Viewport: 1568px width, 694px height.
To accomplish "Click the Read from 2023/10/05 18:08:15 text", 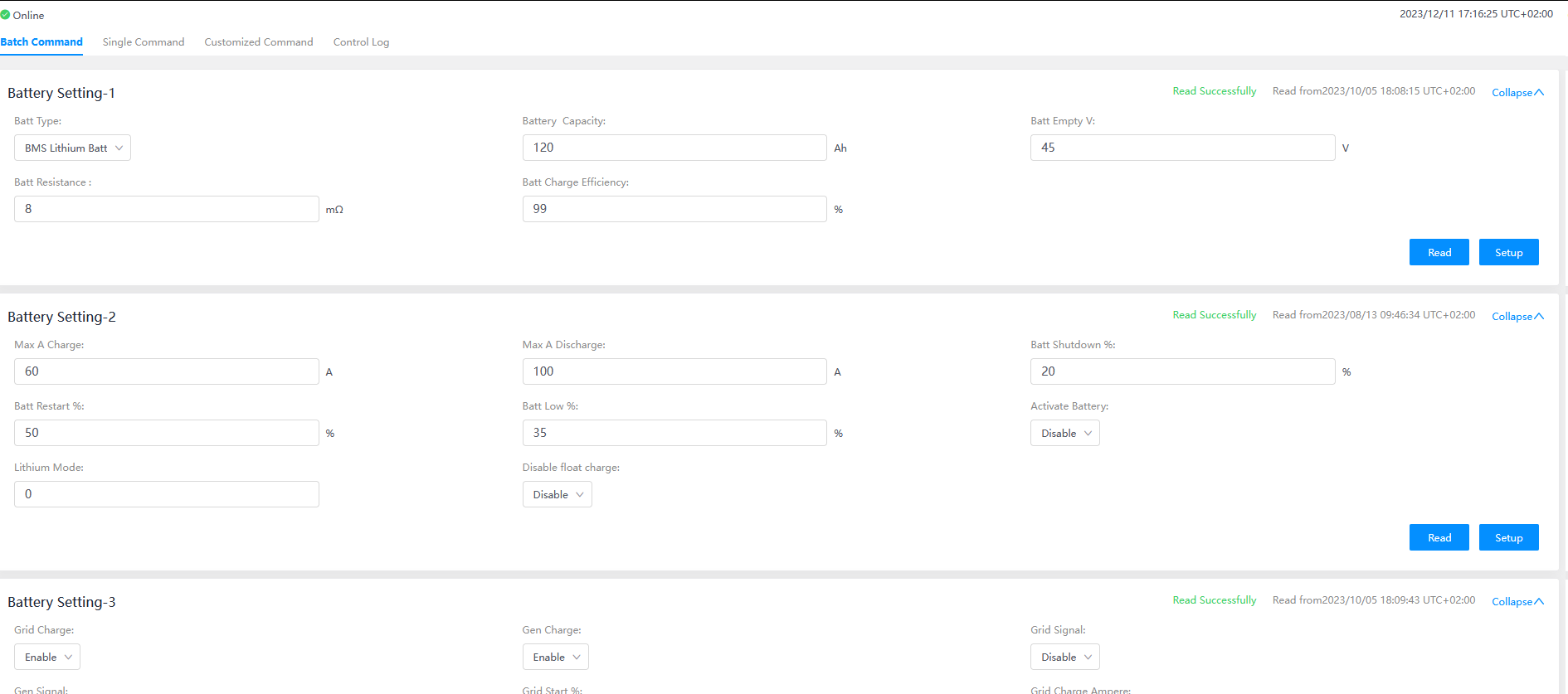I will pos(1374,91).
